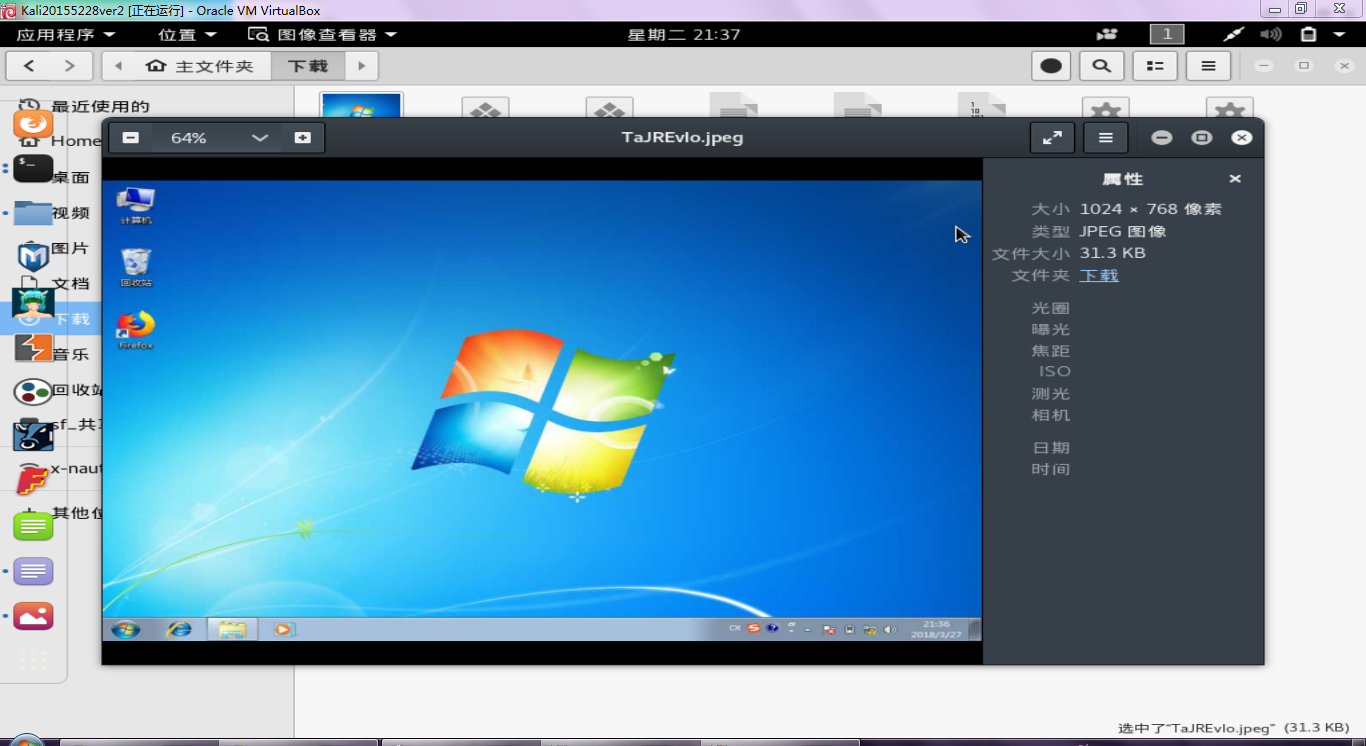
Task: Open the purple text editor in dock
Action: (x=33, y=571)
